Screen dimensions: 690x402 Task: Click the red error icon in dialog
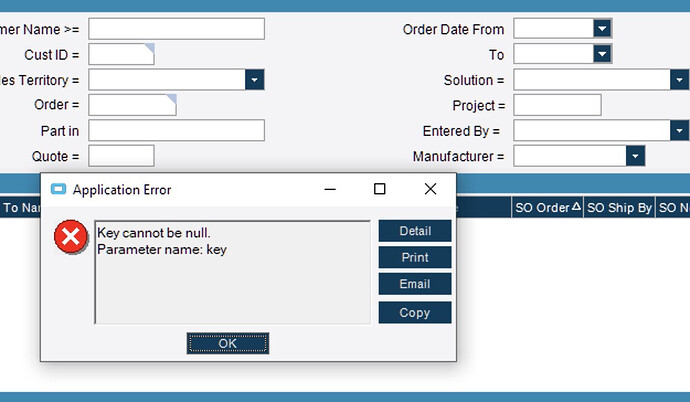click(70, 238)
